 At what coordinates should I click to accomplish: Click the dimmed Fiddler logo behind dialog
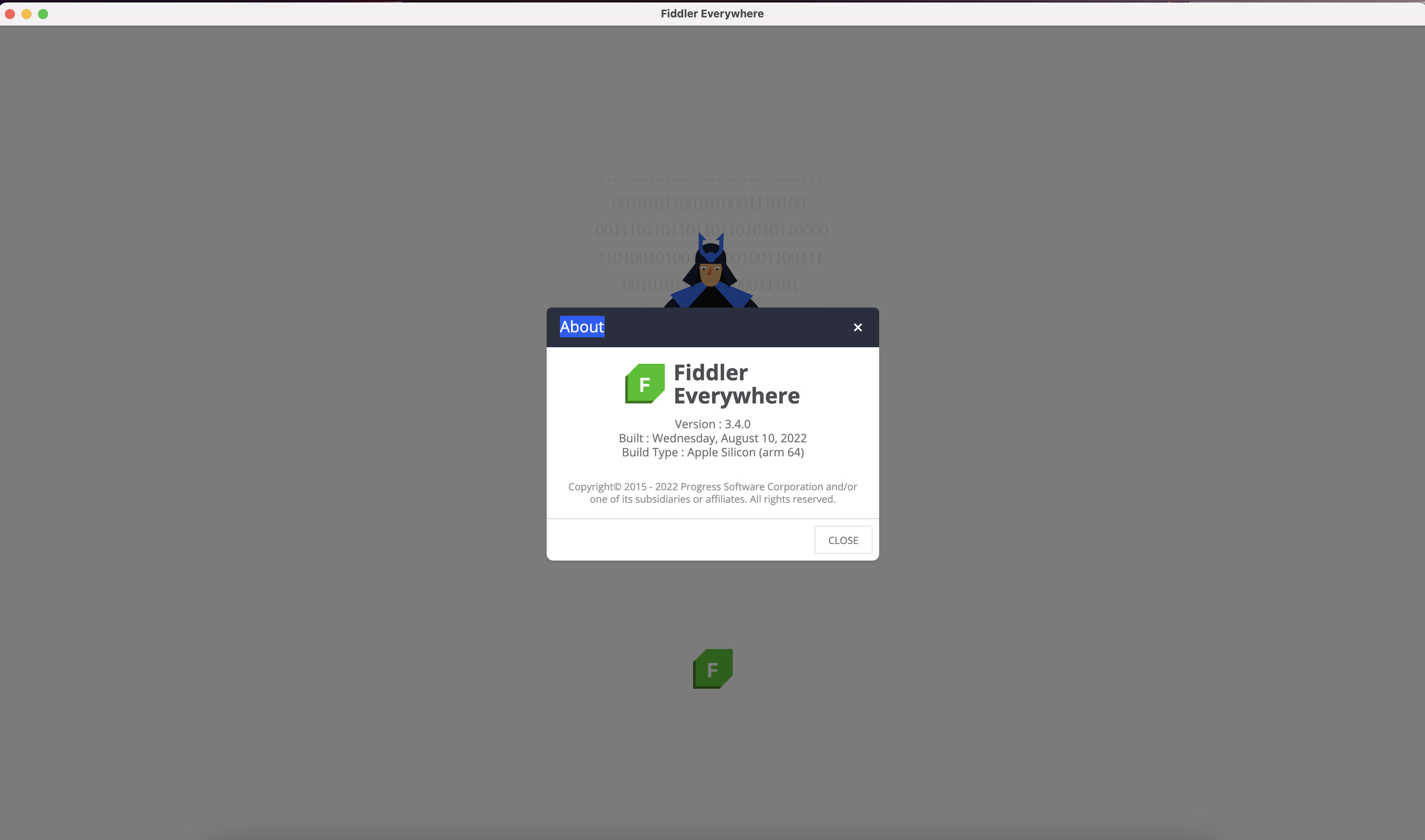[713, 669]
